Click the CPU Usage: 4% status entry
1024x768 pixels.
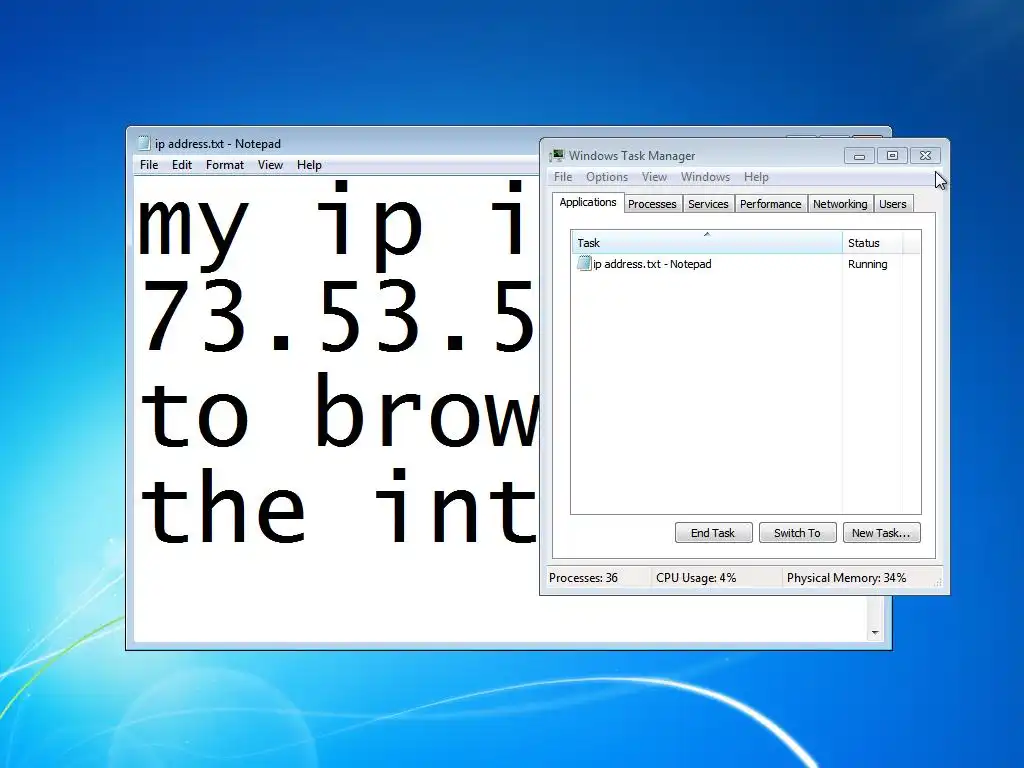coord(696,578)
